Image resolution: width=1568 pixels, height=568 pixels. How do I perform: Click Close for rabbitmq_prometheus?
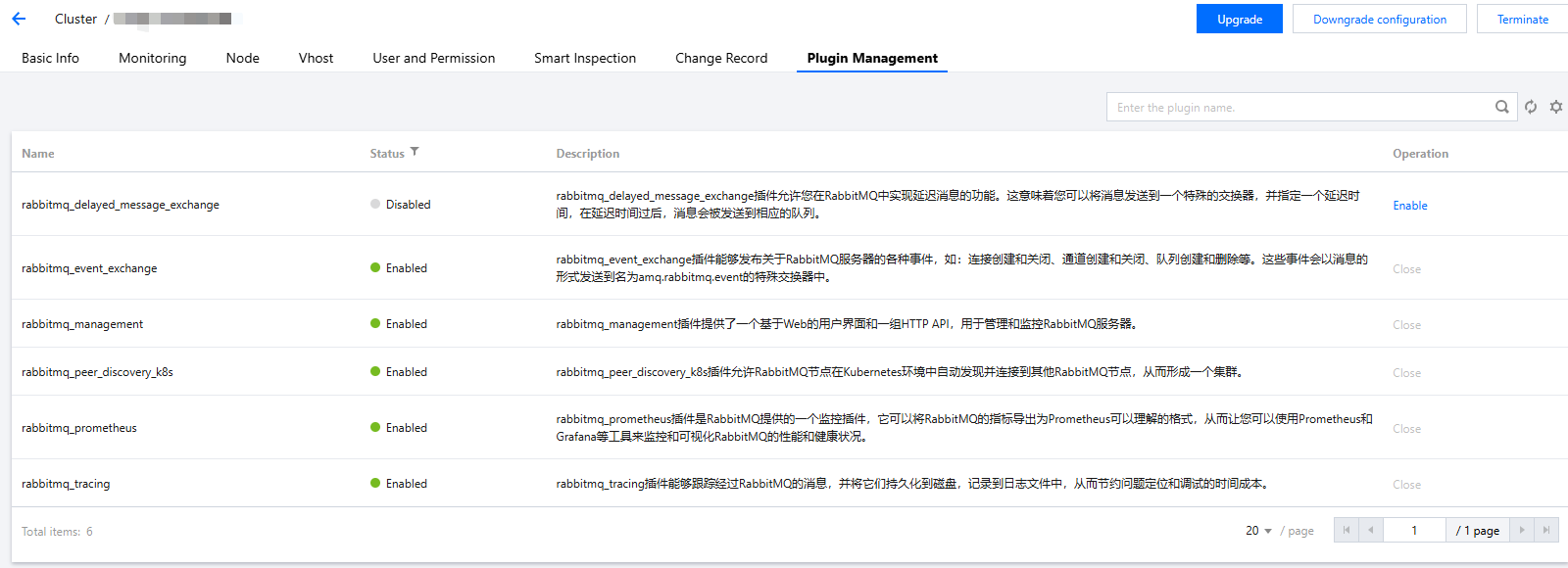tap(1406, 429)
